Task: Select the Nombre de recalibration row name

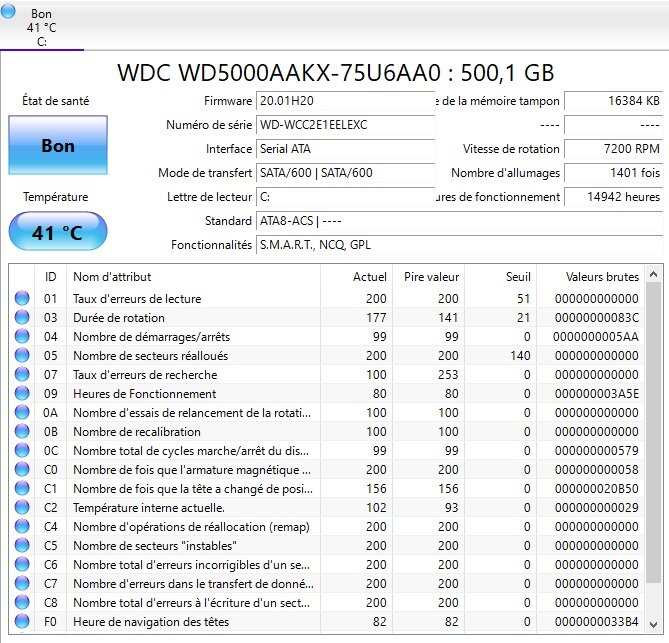Action: point(137,431)
